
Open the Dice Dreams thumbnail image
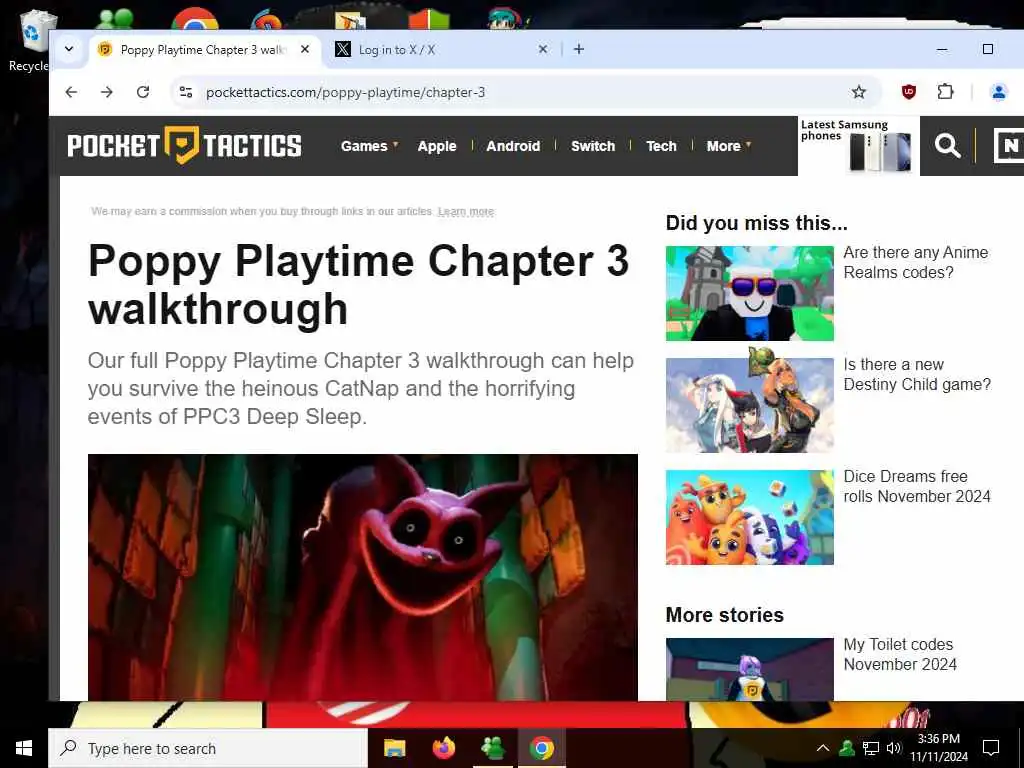[750, 517]
